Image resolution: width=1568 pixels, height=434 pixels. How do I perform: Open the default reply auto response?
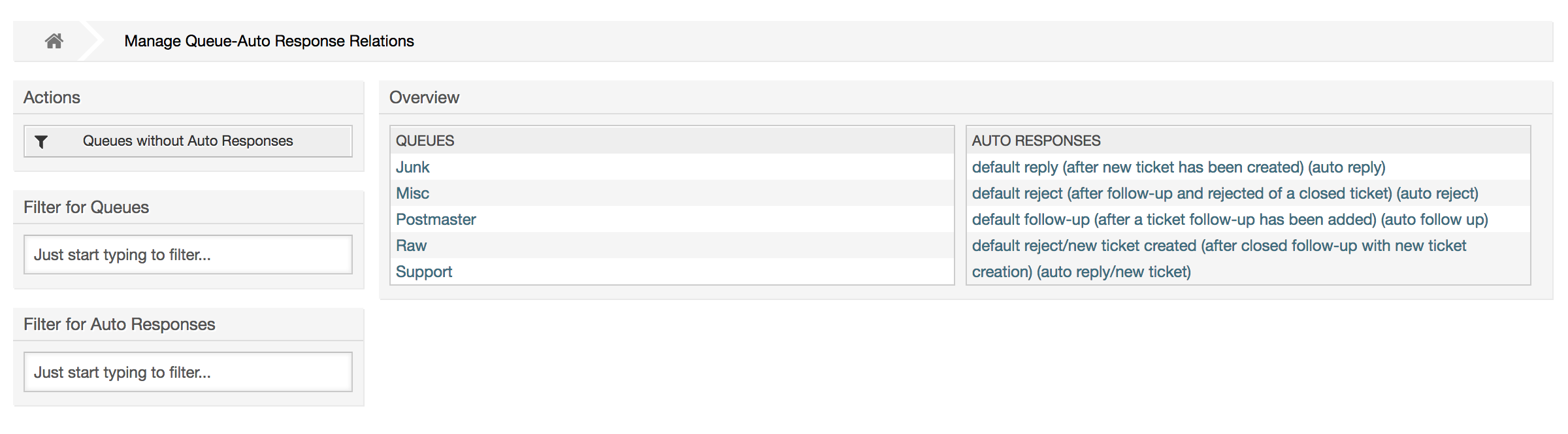[1179, 167]
